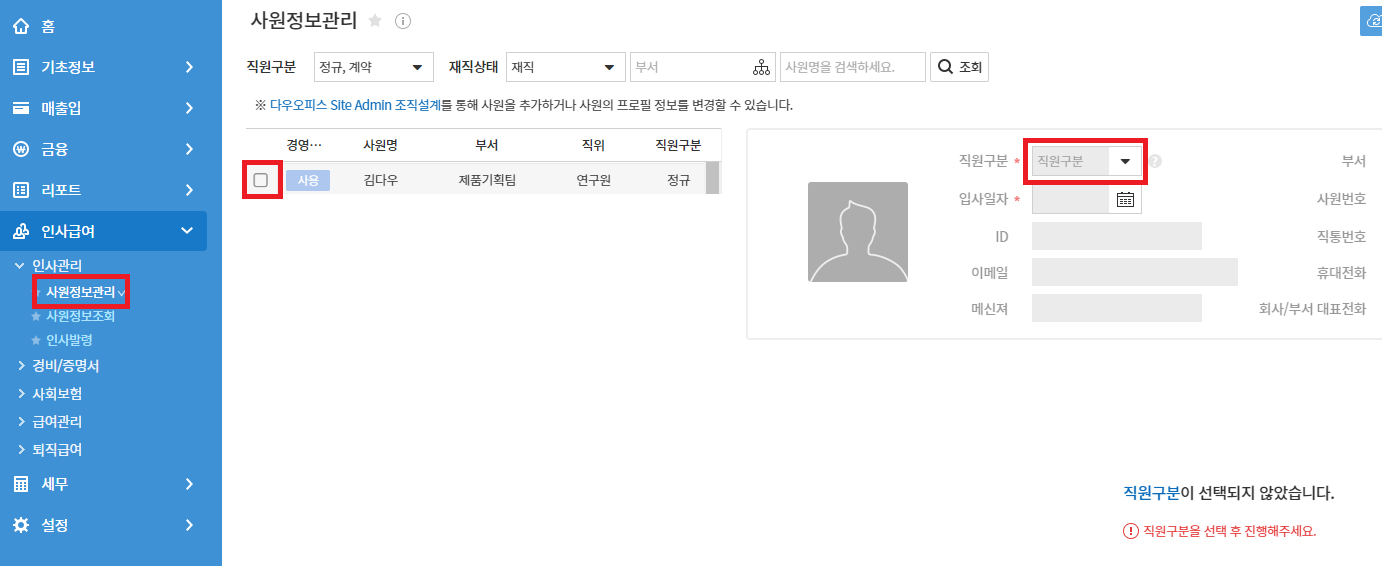Click the info icon beside page title
The height and width of the screenshot is (566, 1382).
tap(403, 20)
